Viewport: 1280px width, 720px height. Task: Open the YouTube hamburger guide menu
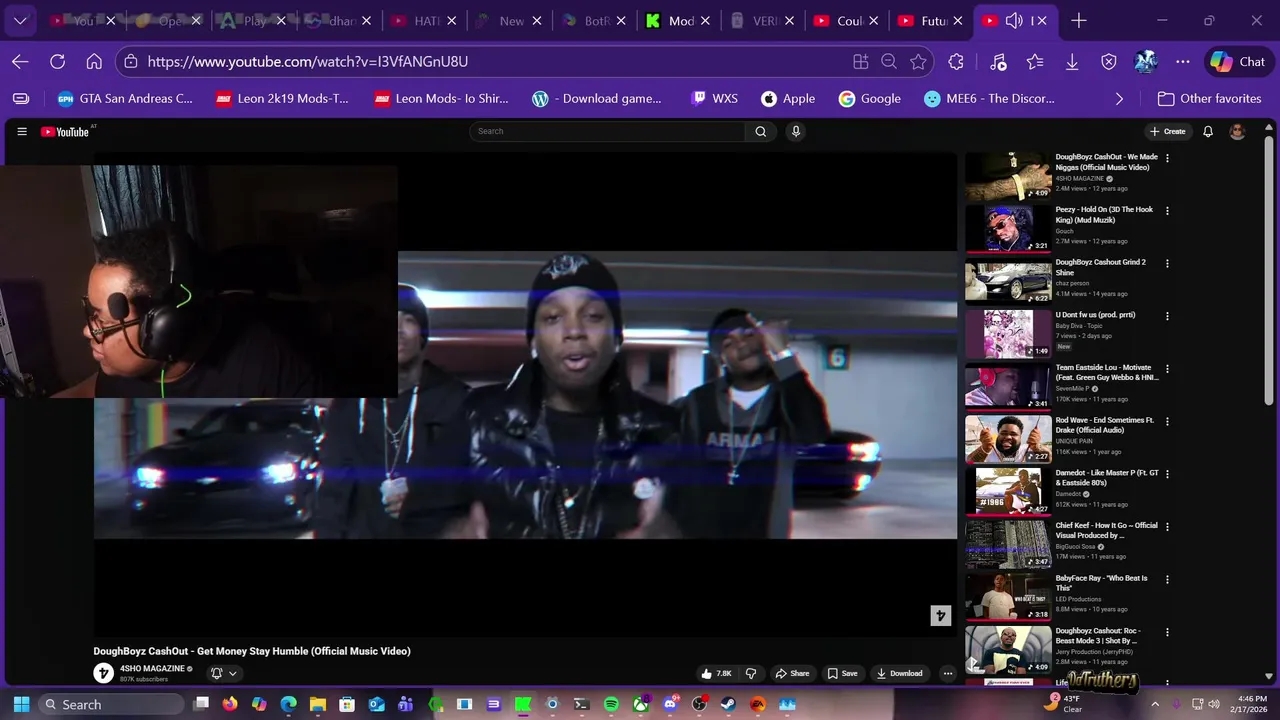coord(22,132)
